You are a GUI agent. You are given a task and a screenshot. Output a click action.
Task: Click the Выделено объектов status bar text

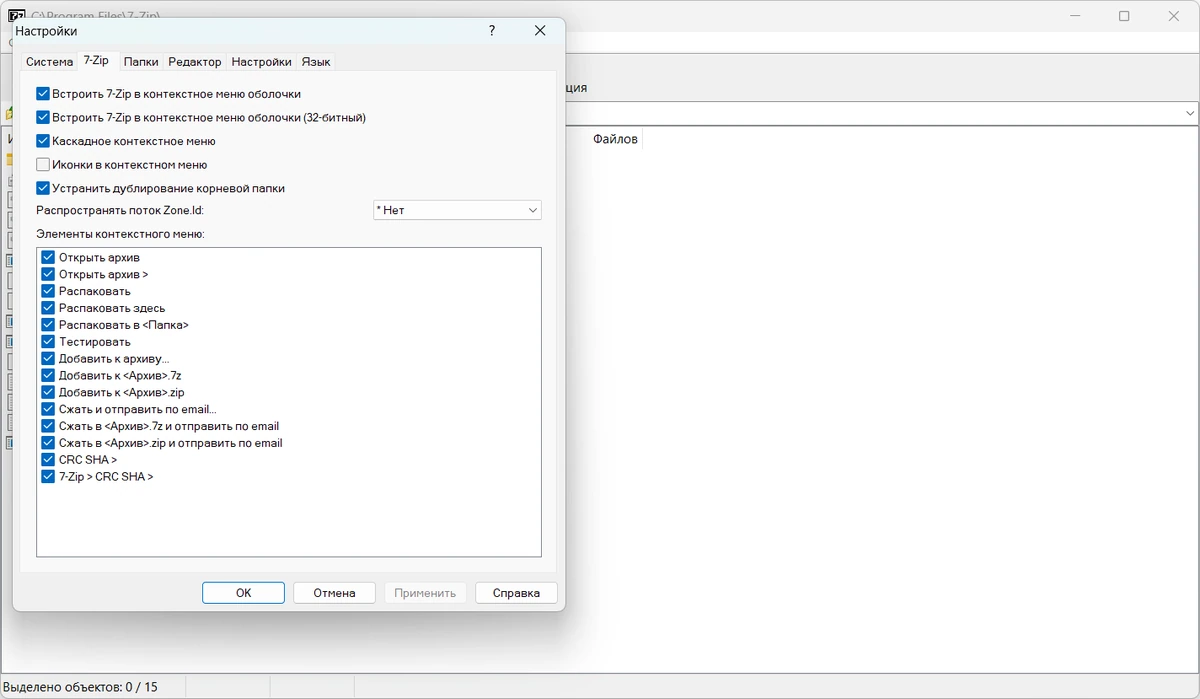[81, 687]
